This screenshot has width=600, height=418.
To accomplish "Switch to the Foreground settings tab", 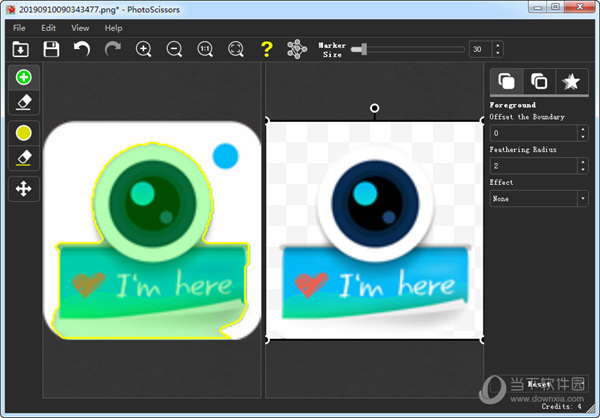I will pyautogui.click(x=506, y=81).
